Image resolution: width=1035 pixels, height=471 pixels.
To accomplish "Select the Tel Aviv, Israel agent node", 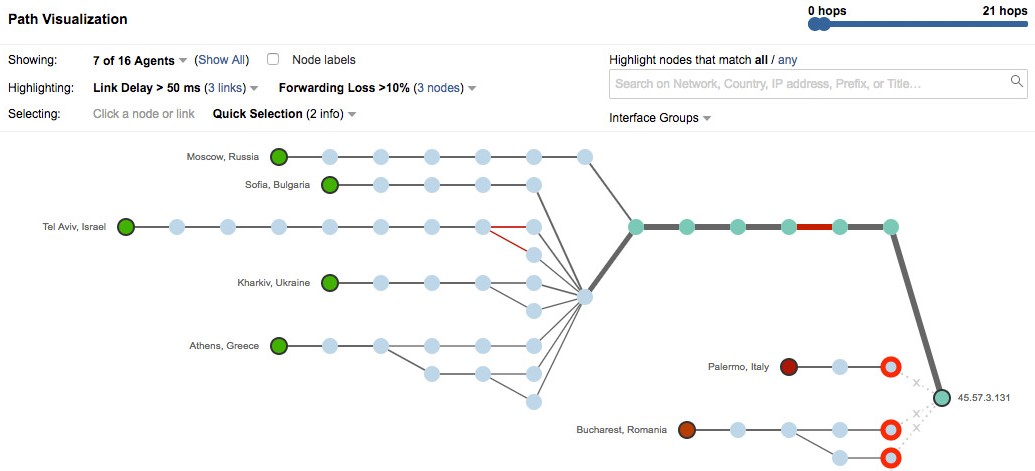I will click(126, 227).
